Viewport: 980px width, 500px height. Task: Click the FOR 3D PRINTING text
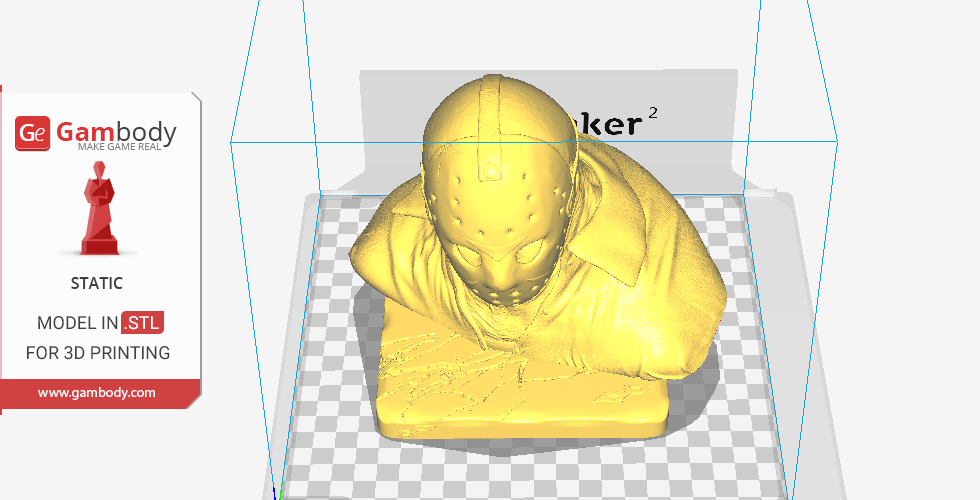[x=97, y=353]
